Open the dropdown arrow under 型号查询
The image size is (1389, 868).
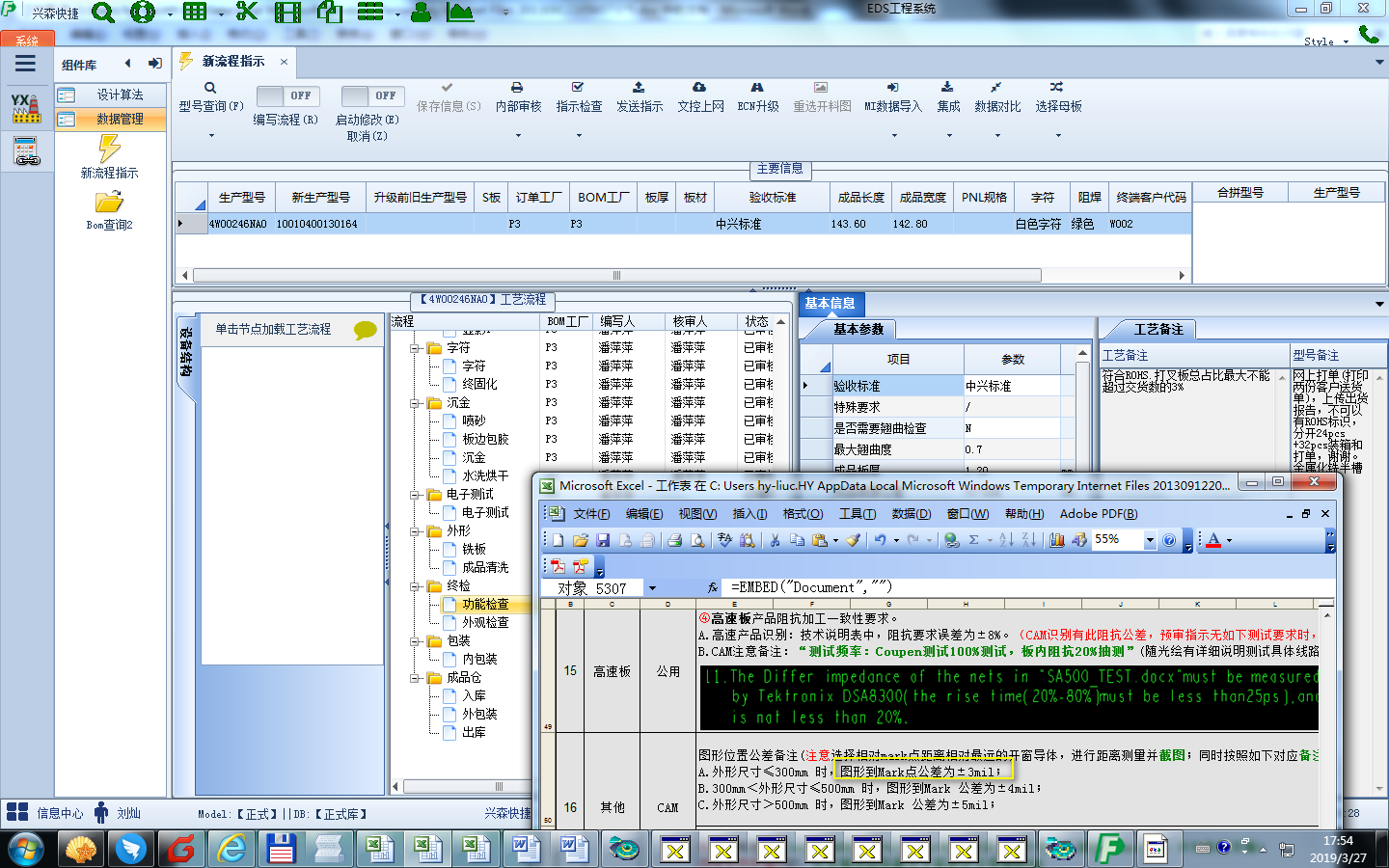coord(211,135)
